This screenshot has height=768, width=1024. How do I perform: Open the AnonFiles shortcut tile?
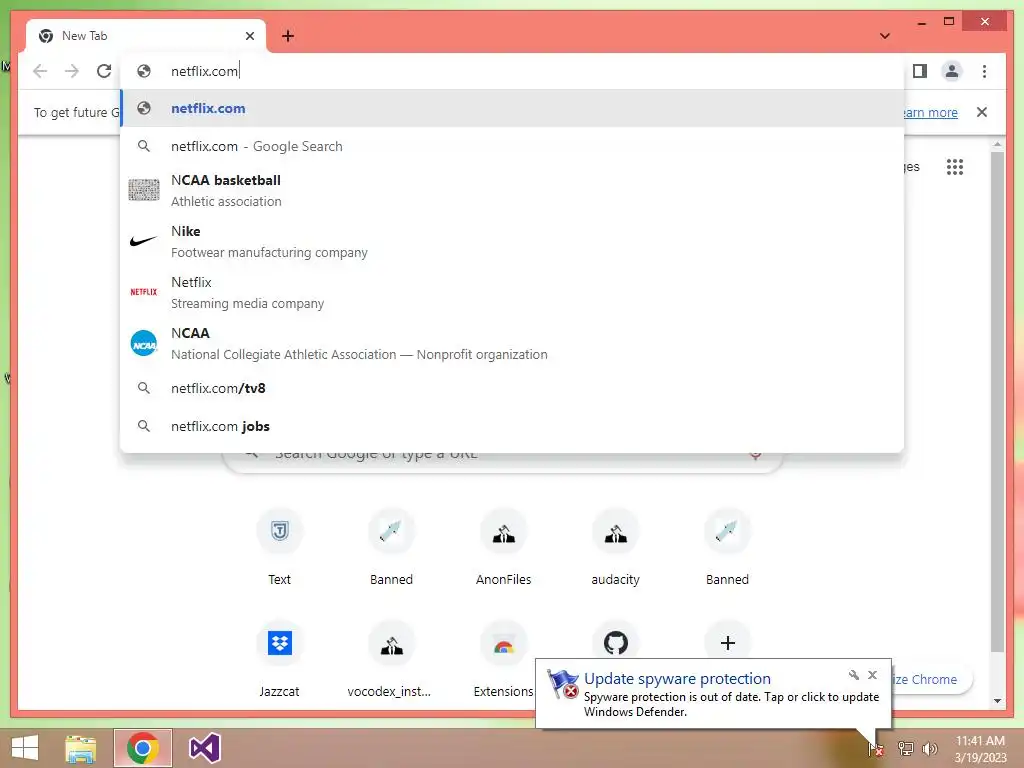coord(504,547)
